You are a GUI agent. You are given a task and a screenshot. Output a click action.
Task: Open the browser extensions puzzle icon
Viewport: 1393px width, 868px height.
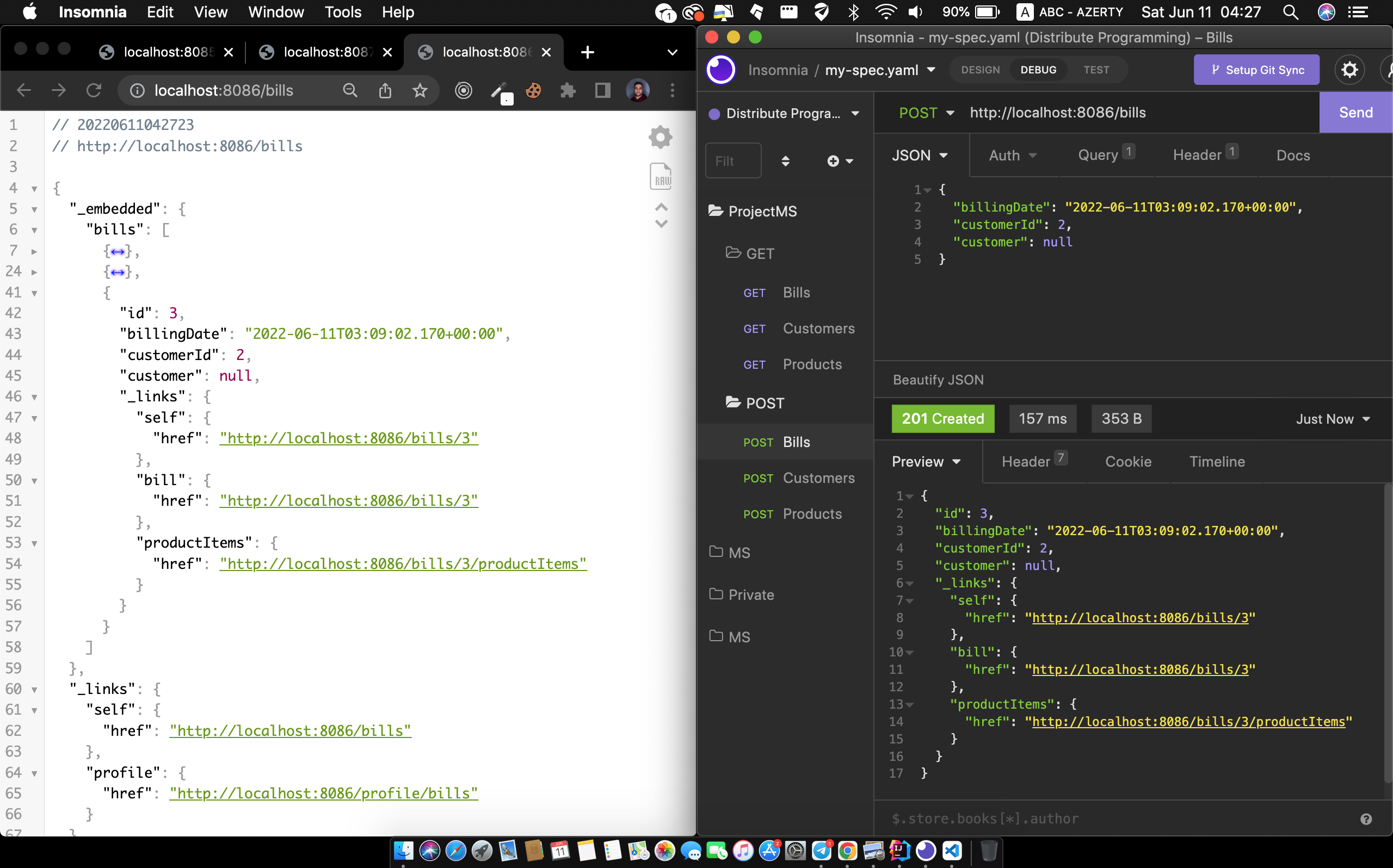(568, 90)
